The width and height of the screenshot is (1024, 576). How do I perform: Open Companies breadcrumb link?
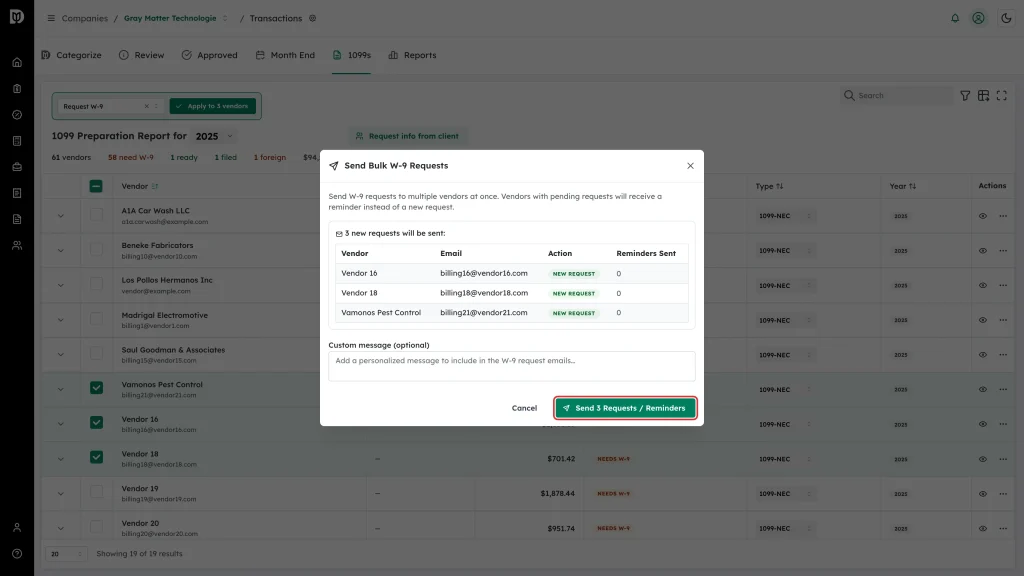(84, 18)
